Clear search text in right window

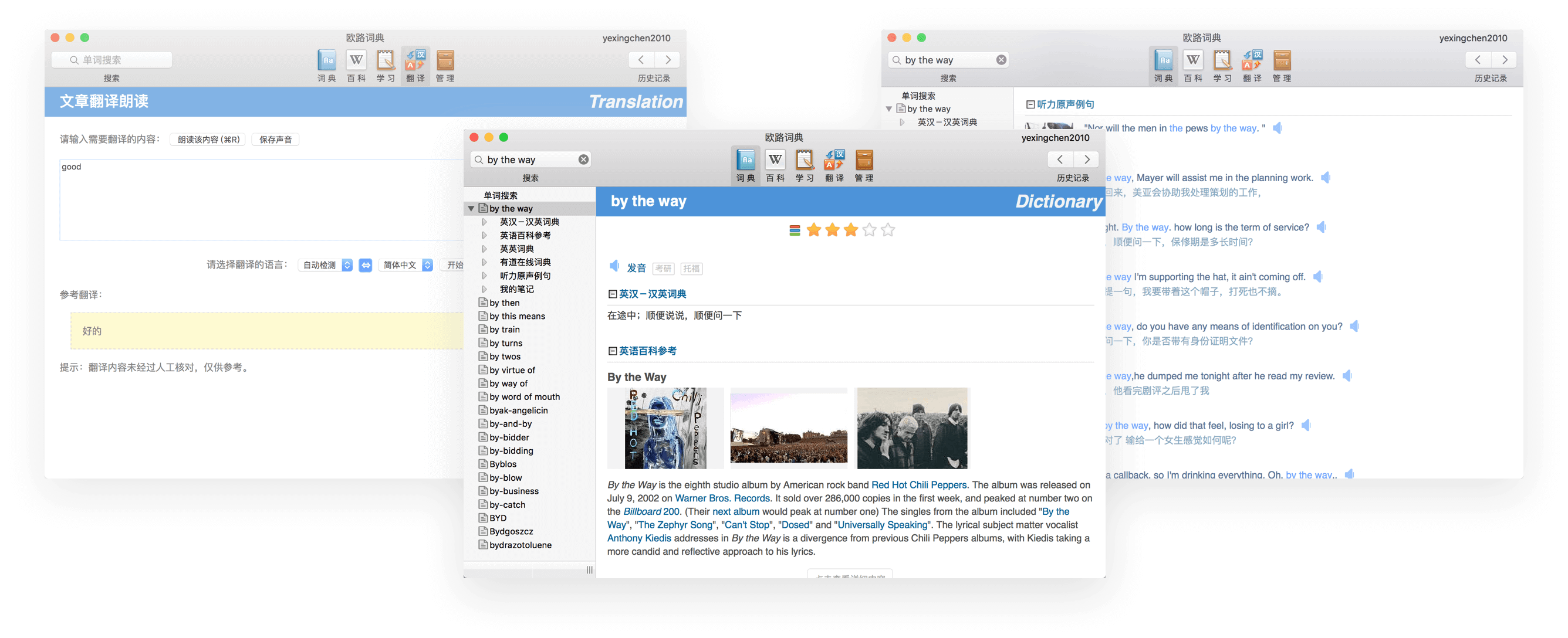pos(1001,60)
